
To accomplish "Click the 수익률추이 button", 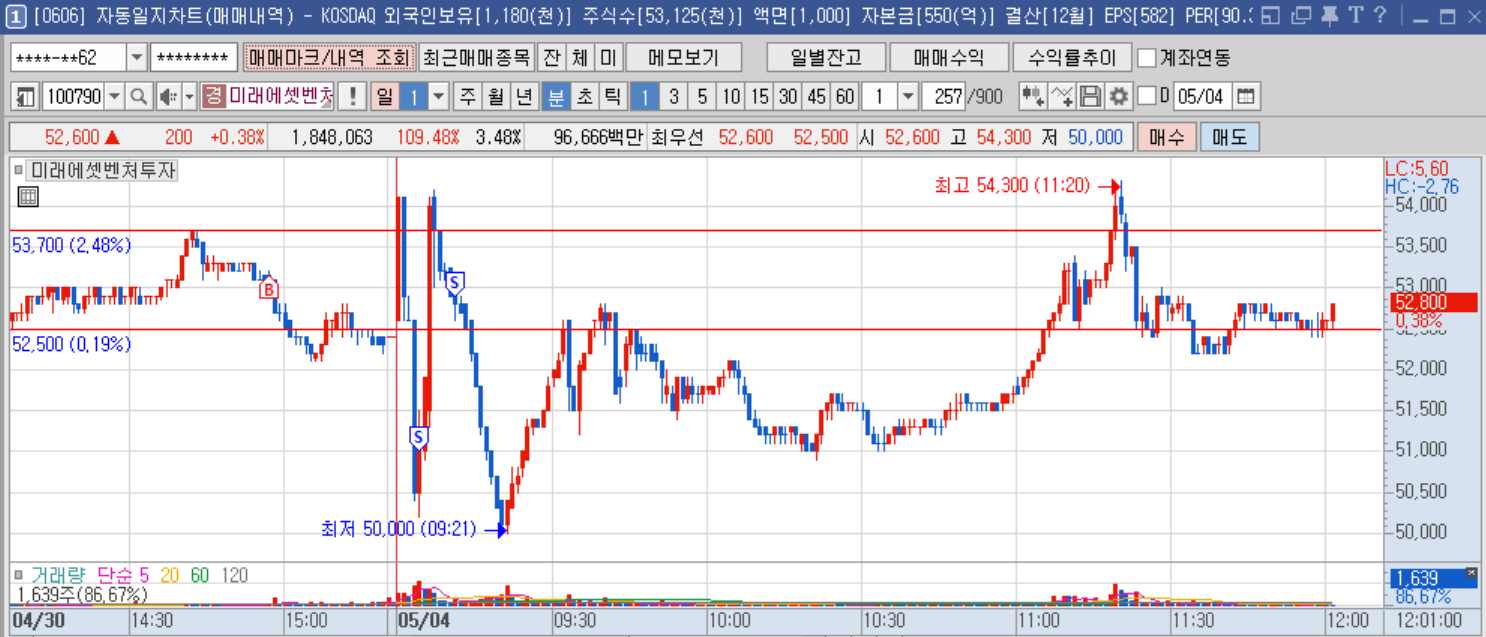I will 1071,57.
